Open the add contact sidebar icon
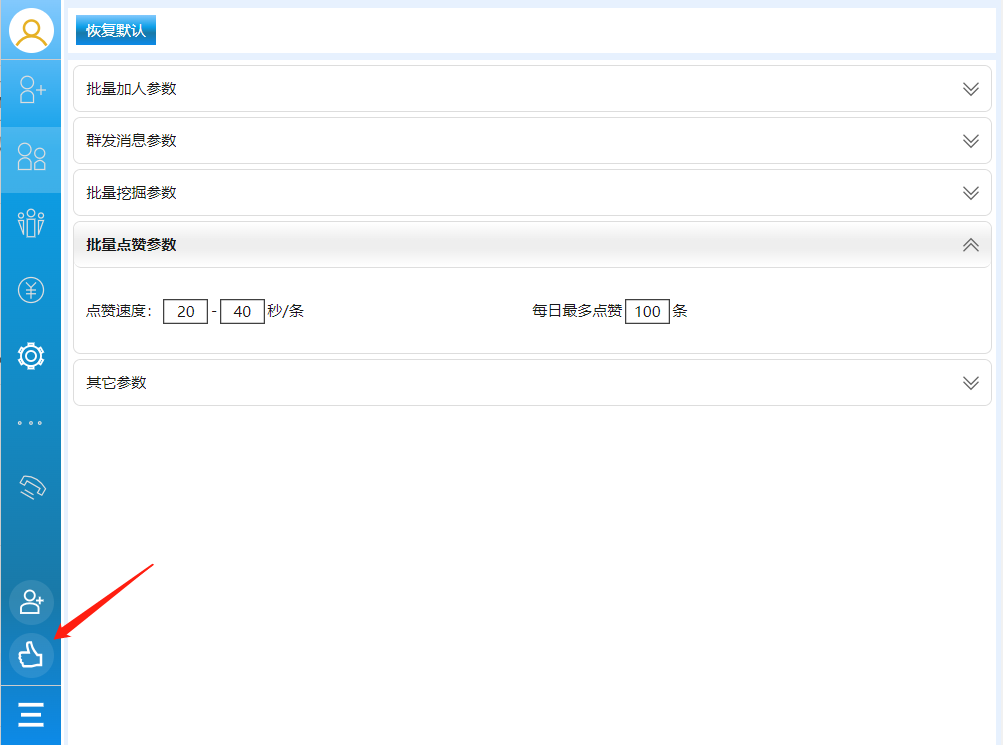This screenshot has height=745, width=1003. [x=31, y=90]
